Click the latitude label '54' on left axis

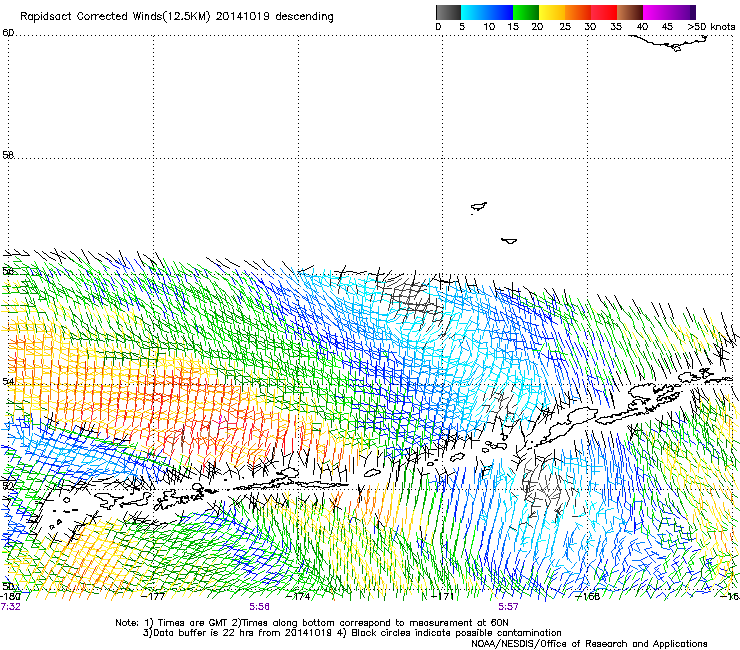(x=8, y=381)
